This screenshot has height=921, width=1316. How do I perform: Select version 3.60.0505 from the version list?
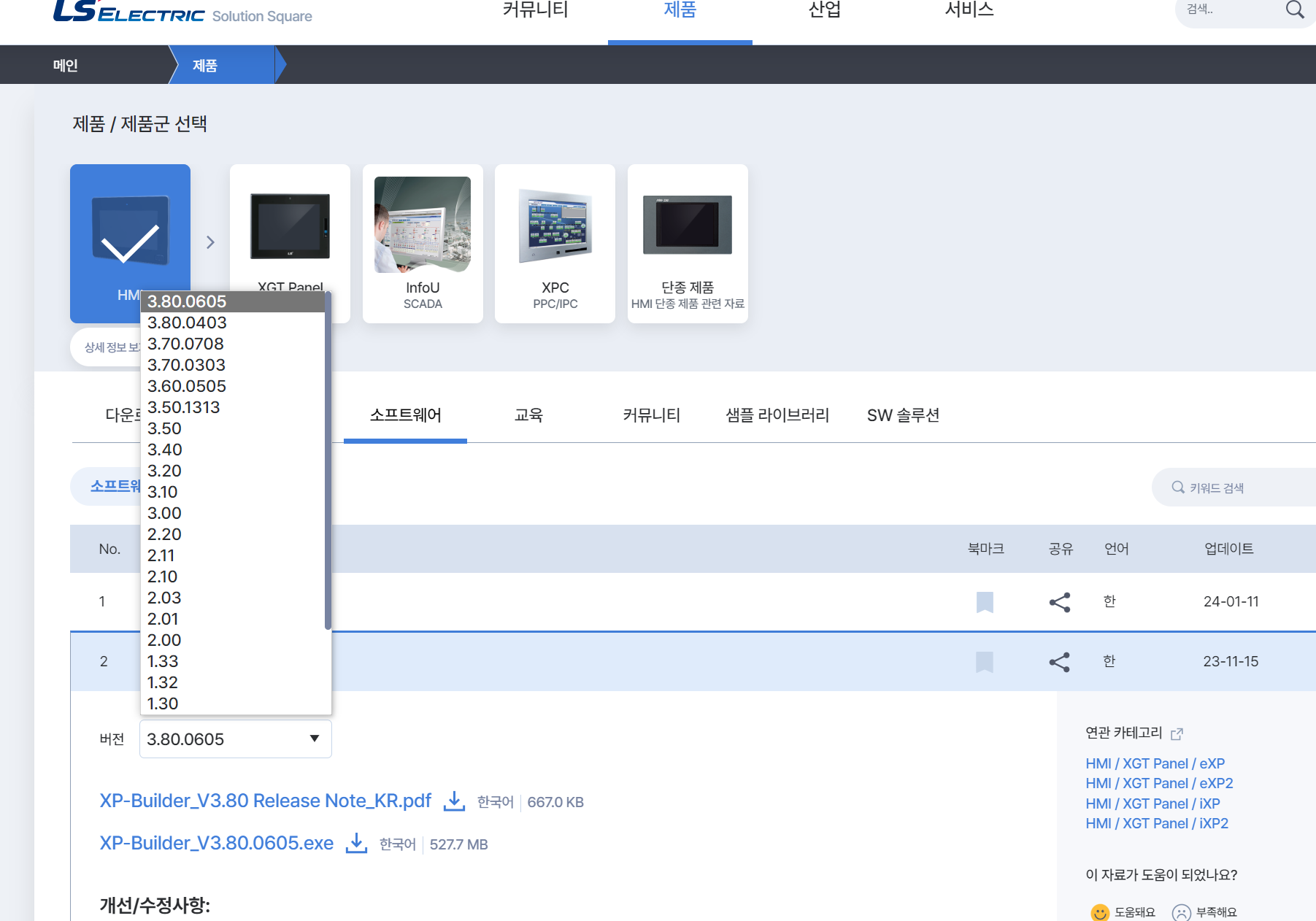point(187,386)
